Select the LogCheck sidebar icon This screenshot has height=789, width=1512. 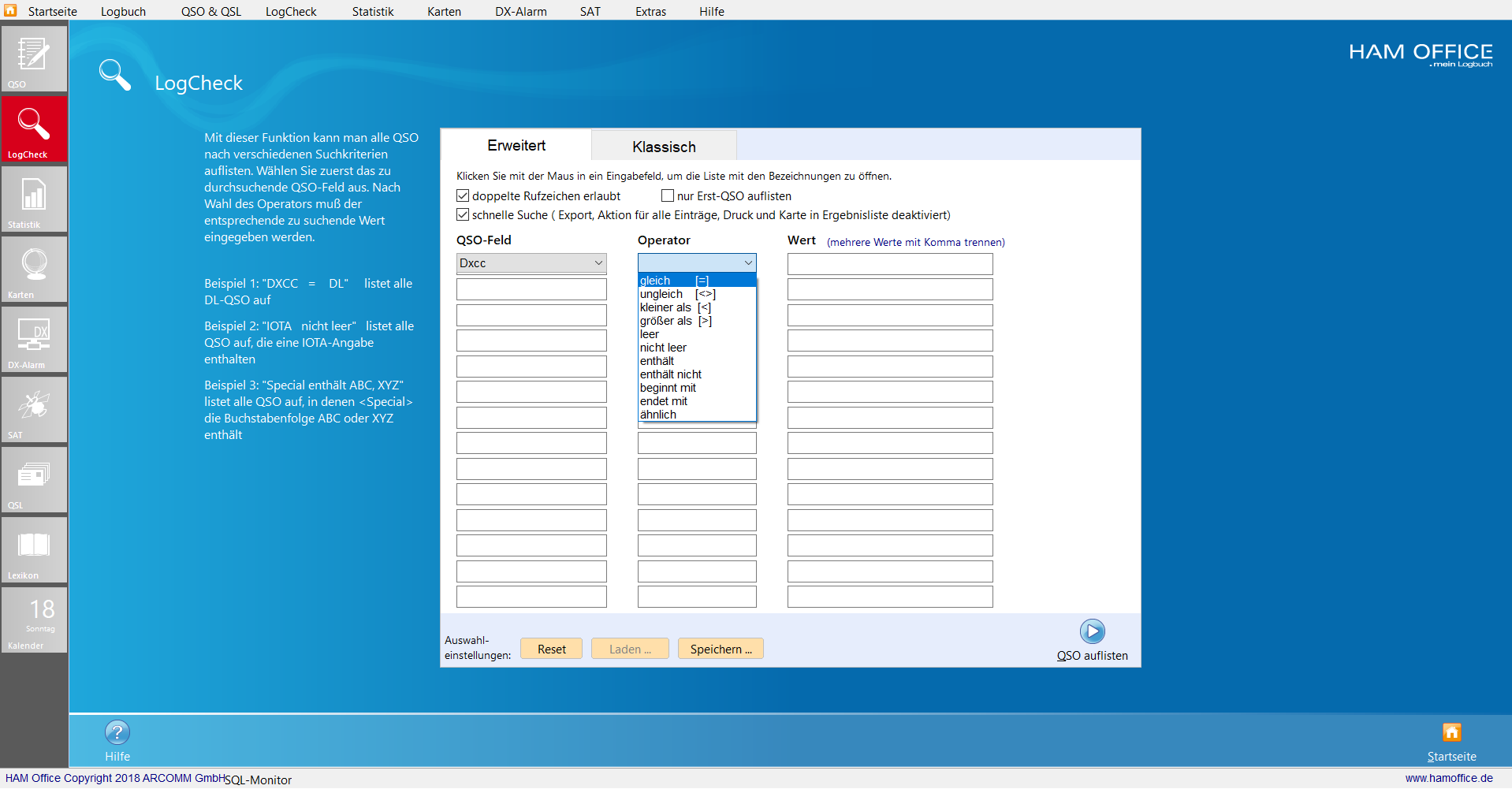[34, 129]
